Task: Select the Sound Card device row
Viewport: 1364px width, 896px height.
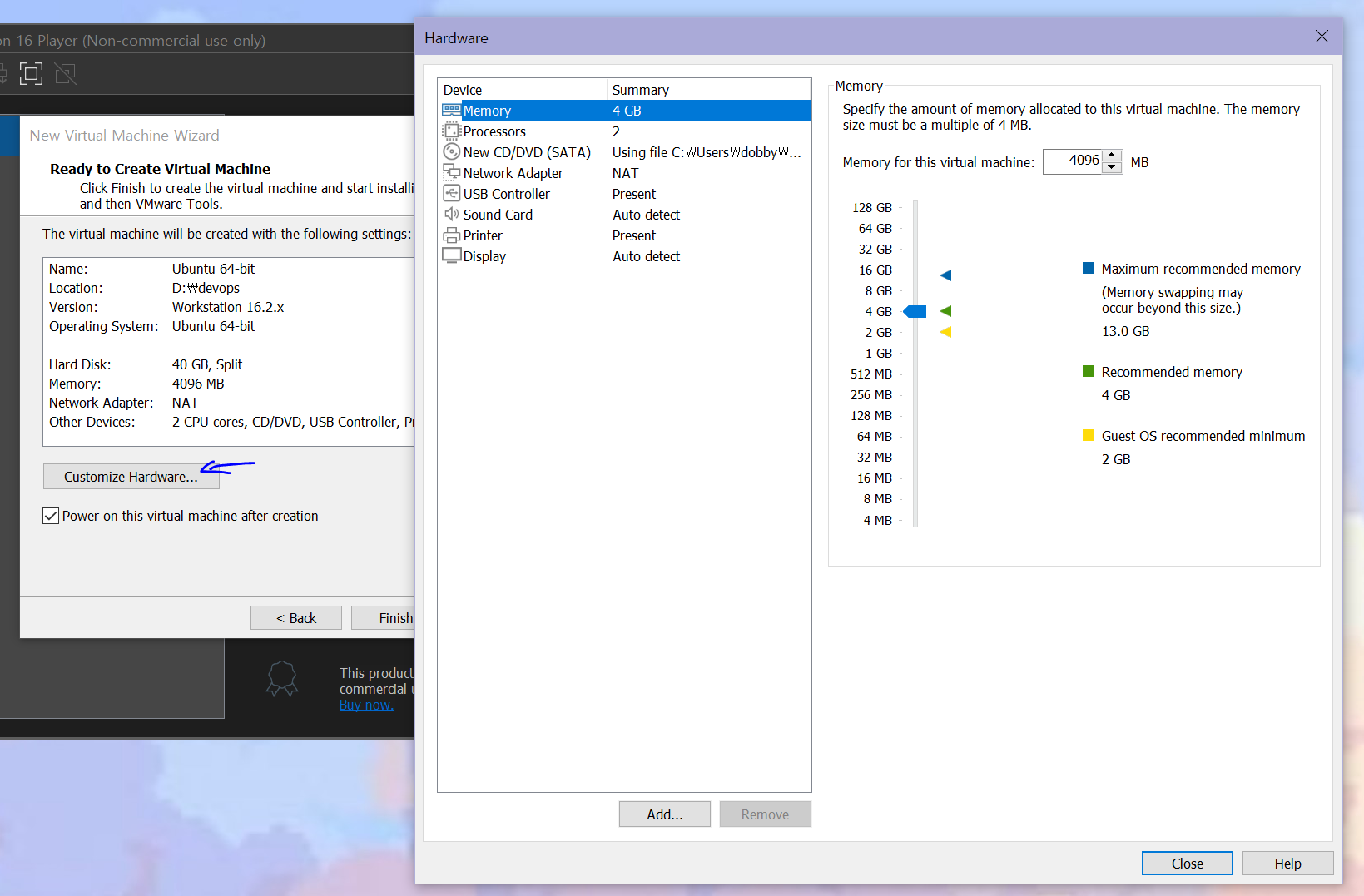Action: point(625,215)
